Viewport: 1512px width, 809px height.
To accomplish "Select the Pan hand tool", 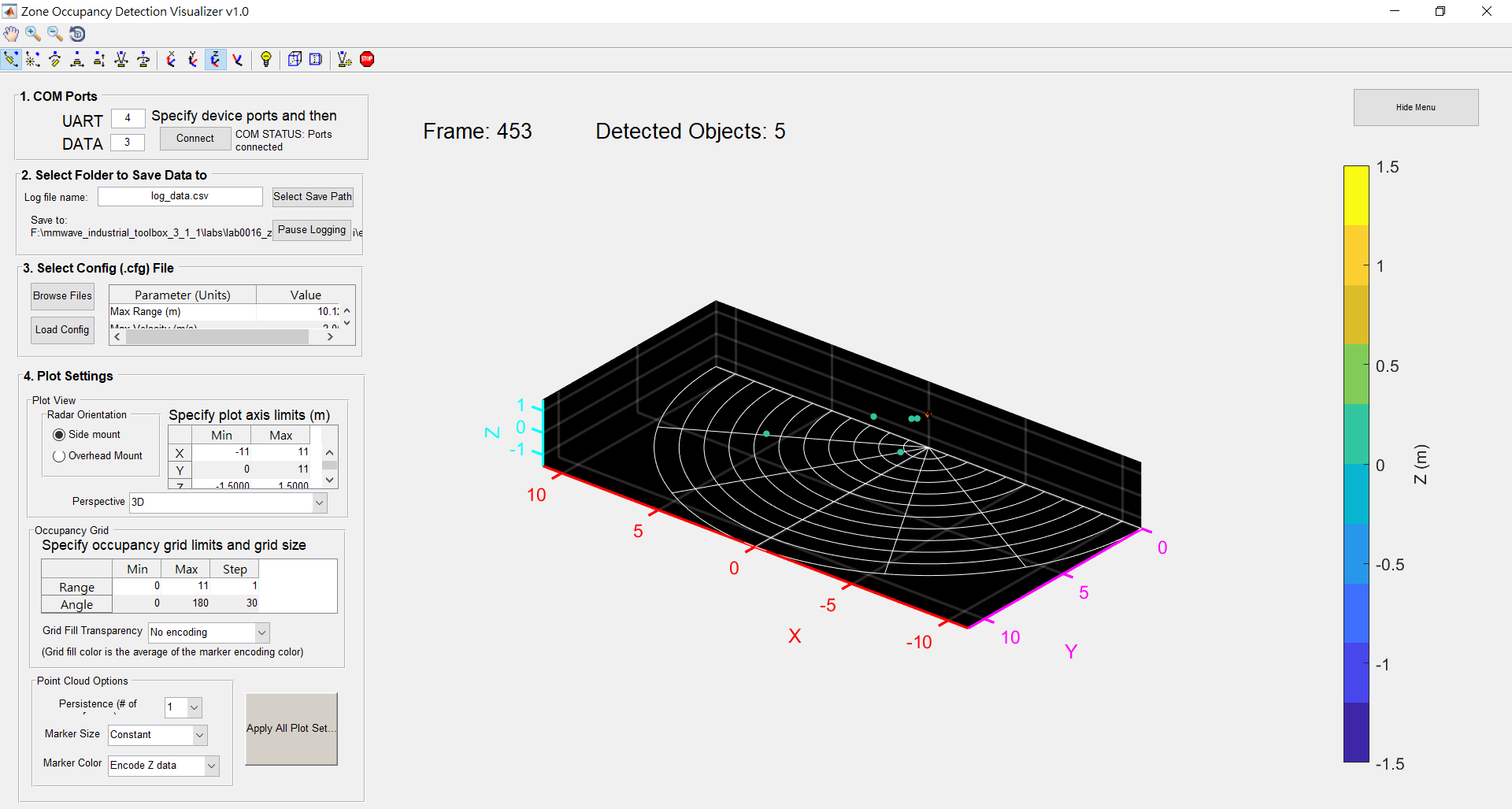I will pyautogui.click(x=11, y=33).
